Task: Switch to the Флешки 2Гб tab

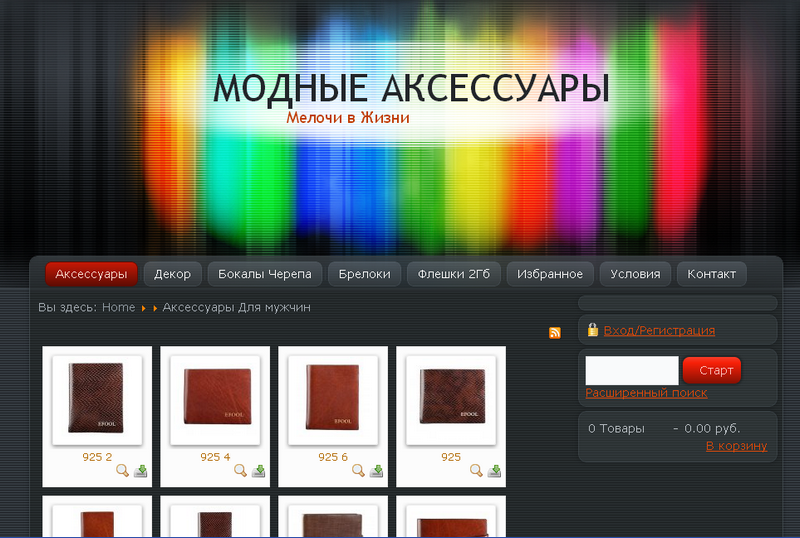Action: click(454, 274)
